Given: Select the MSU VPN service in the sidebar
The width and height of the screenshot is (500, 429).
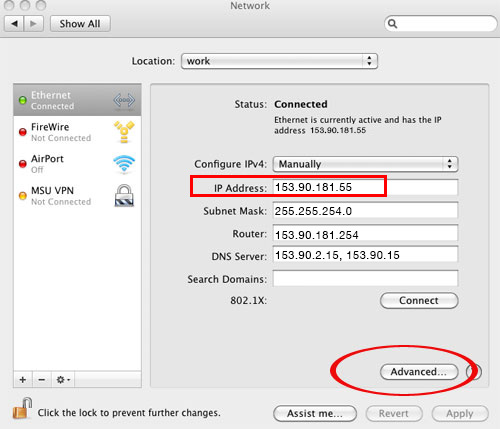Looking at the screenshot, I should coord(77,196).
